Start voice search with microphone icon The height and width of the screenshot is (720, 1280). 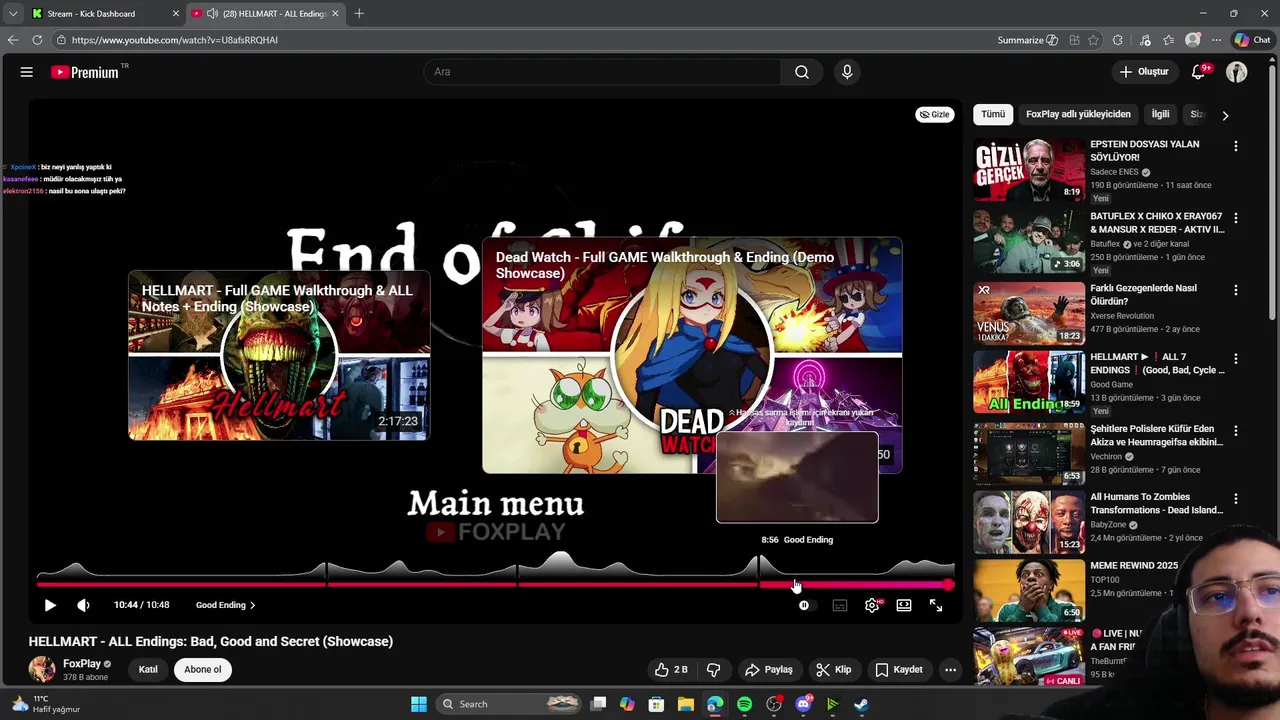coord(847,72)
